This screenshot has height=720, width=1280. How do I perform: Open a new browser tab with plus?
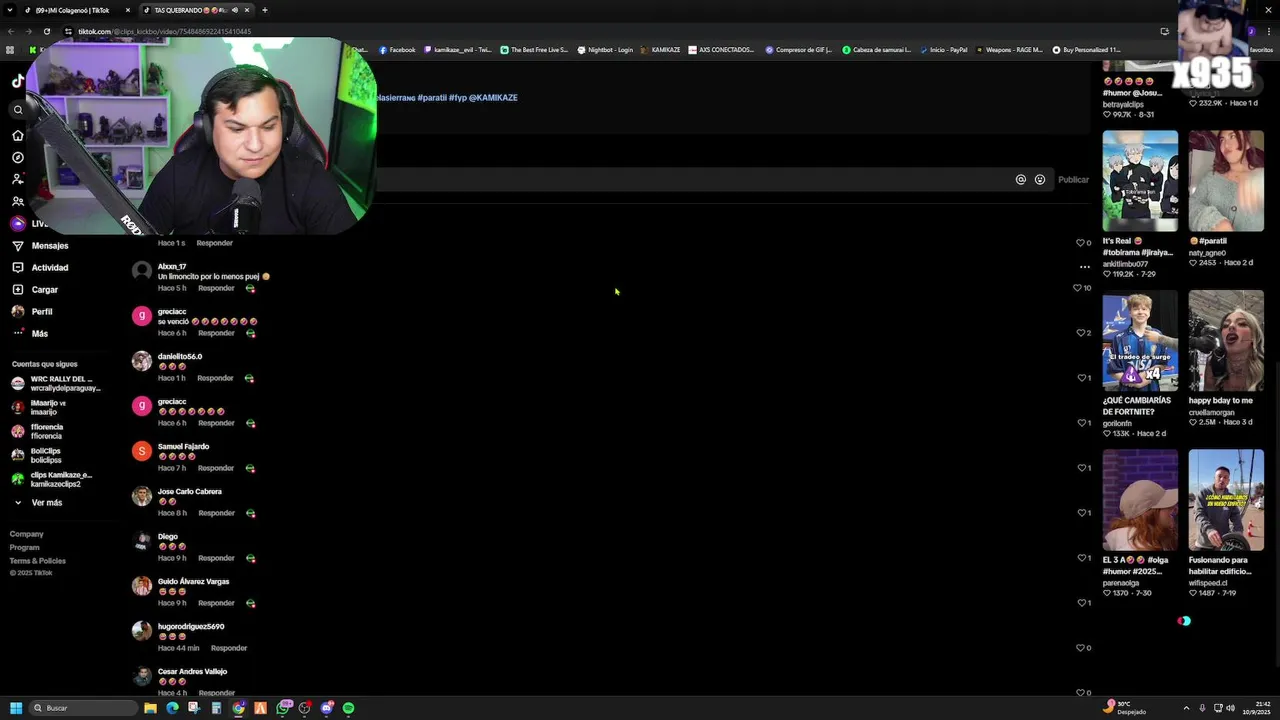click(264, 10)
